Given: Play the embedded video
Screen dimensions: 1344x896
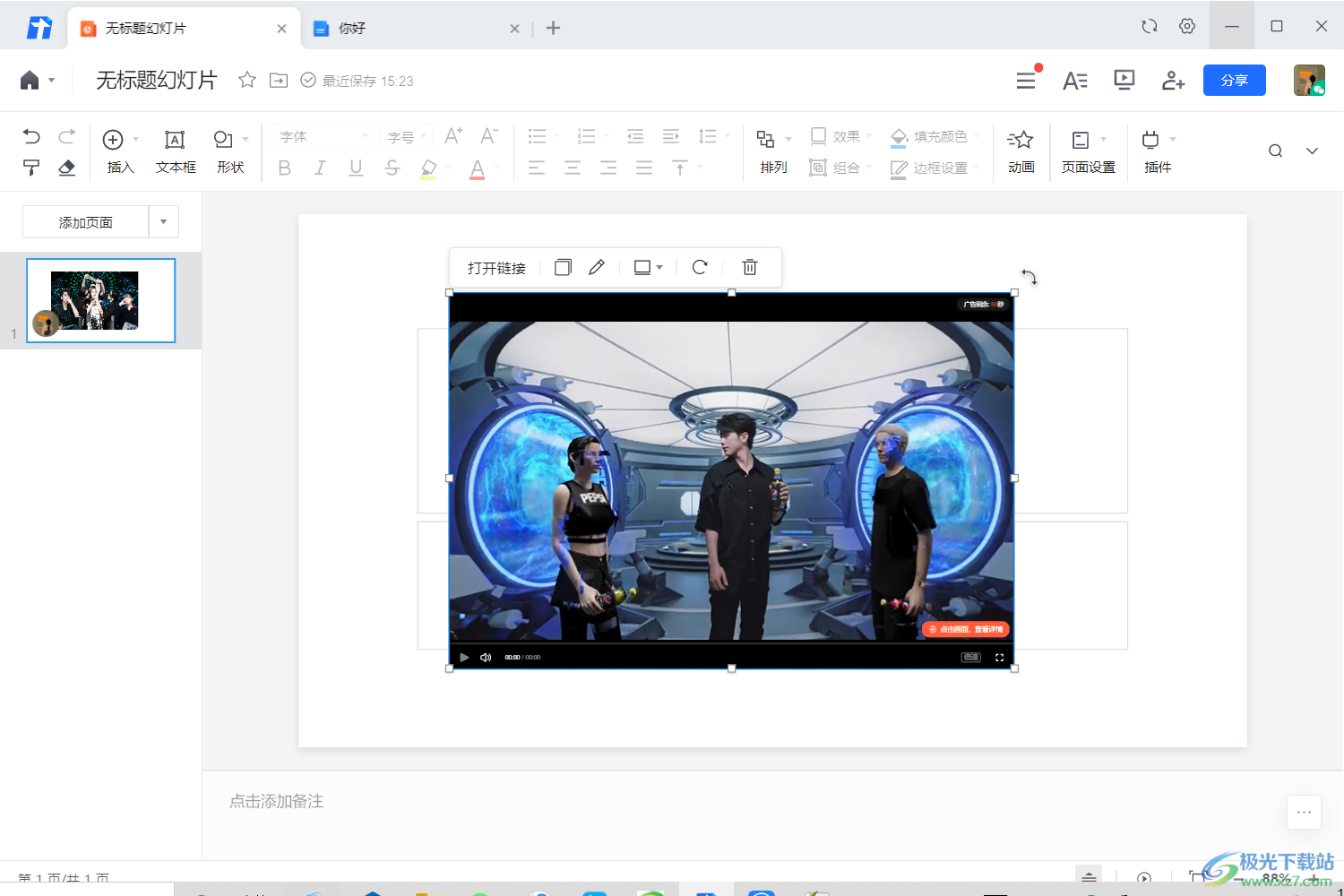Looking at the screenshot, I should click(464, 657).
